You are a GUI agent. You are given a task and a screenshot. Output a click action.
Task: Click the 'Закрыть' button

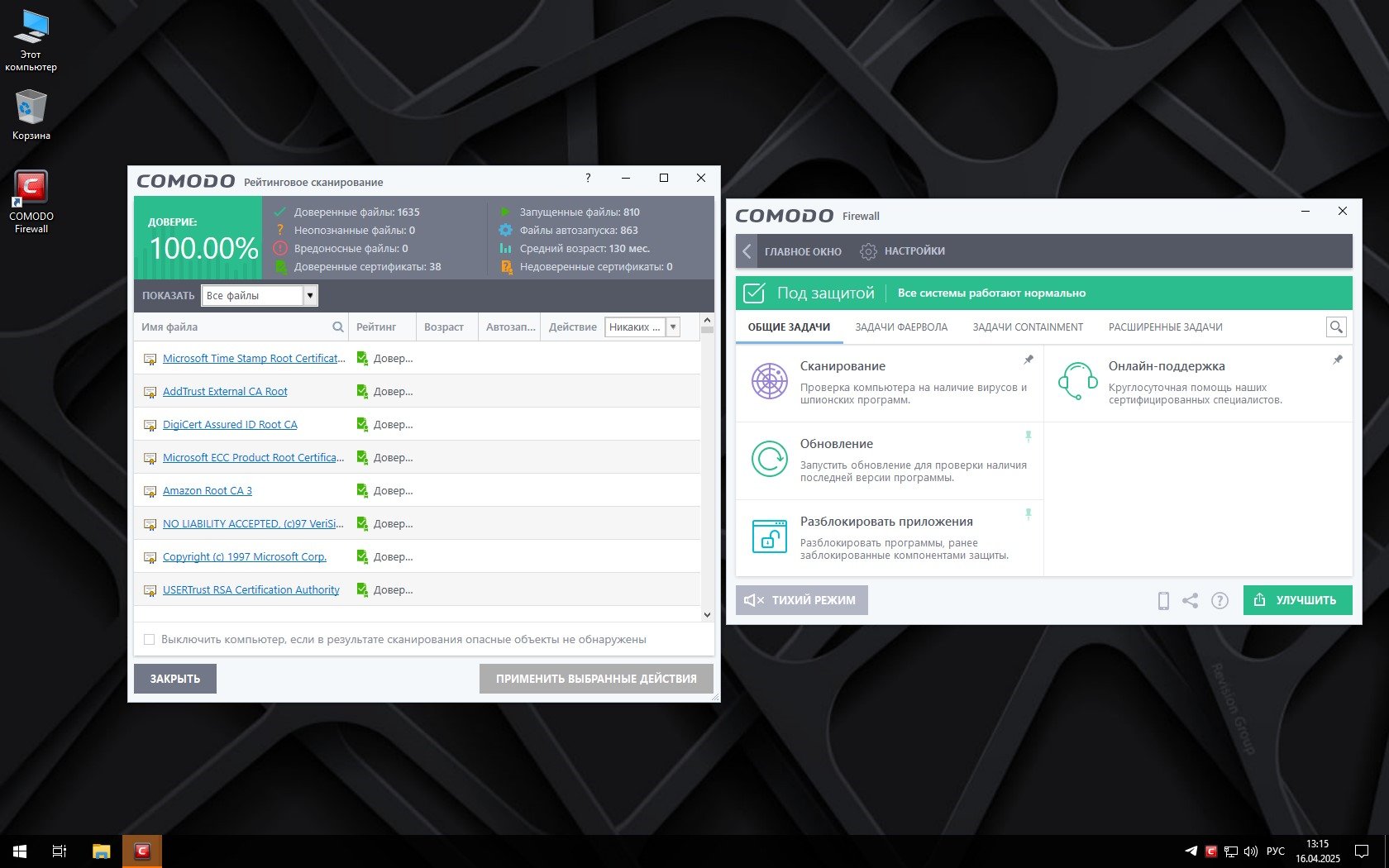pyautogui.click(x=175, y=679)
